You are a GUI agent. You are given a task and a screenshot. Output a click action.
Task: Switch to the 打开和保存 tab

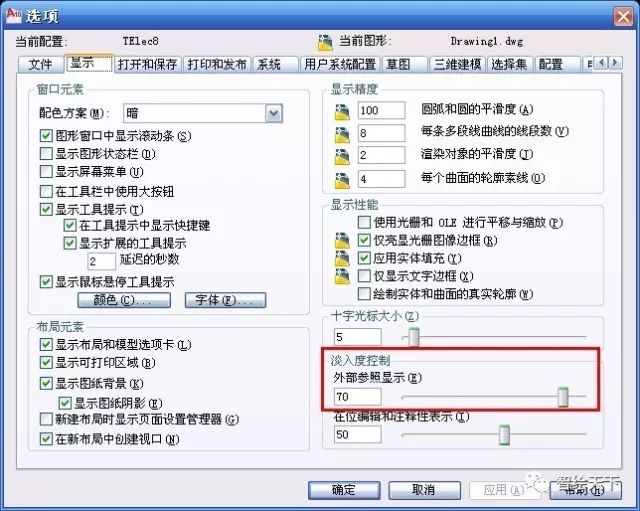[x=147, y=64]
